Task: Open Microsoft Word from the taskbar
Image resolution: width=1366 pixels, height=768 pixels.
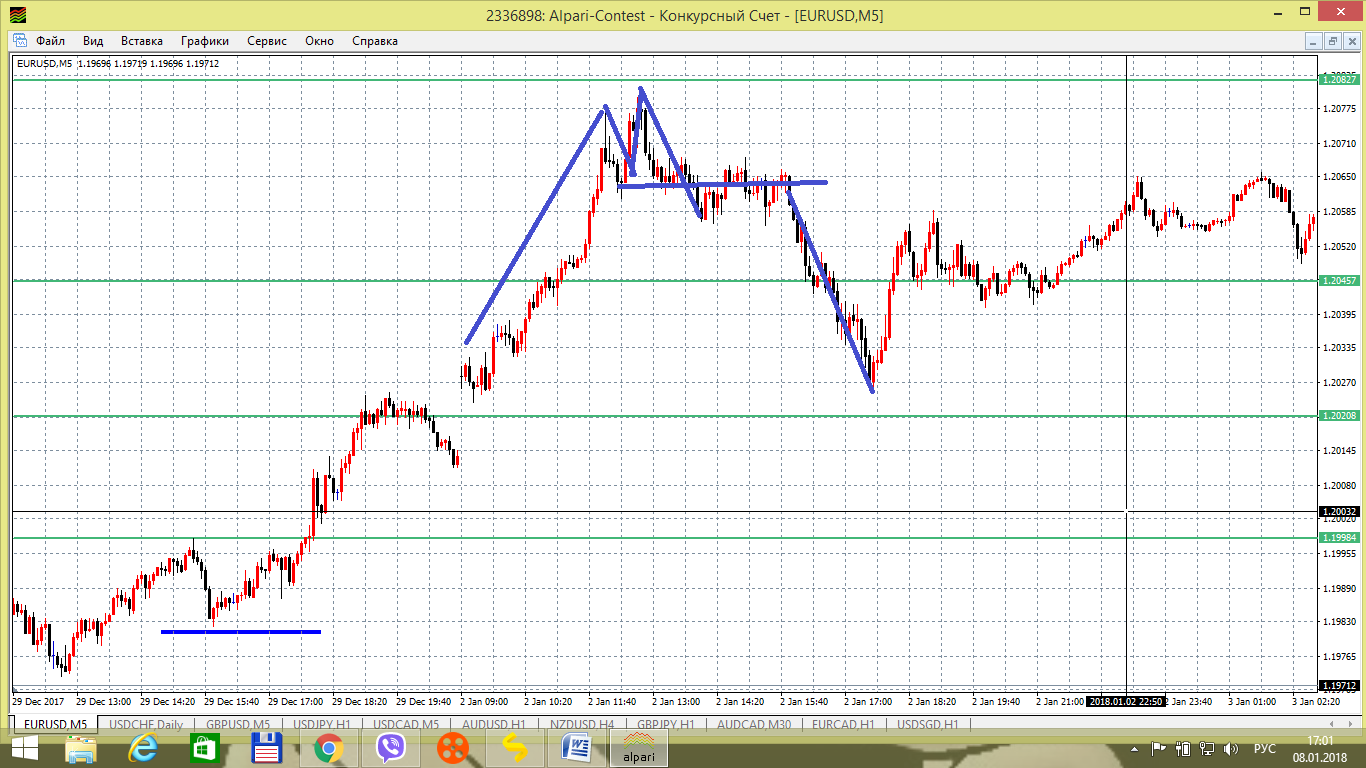Action: (x=576, y=748)
